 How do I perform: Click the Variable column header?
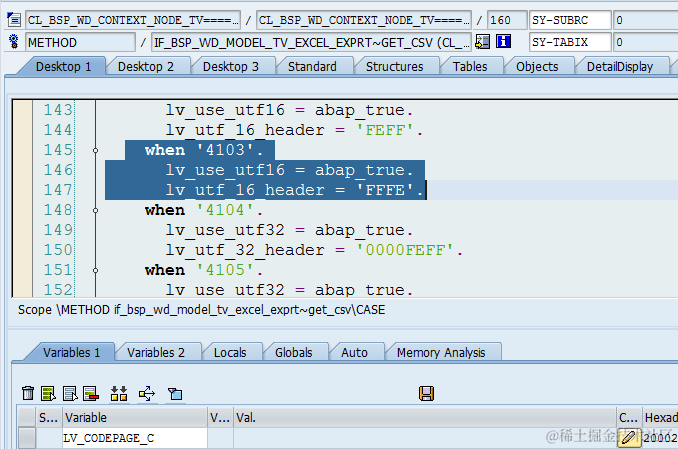[134, 417]
